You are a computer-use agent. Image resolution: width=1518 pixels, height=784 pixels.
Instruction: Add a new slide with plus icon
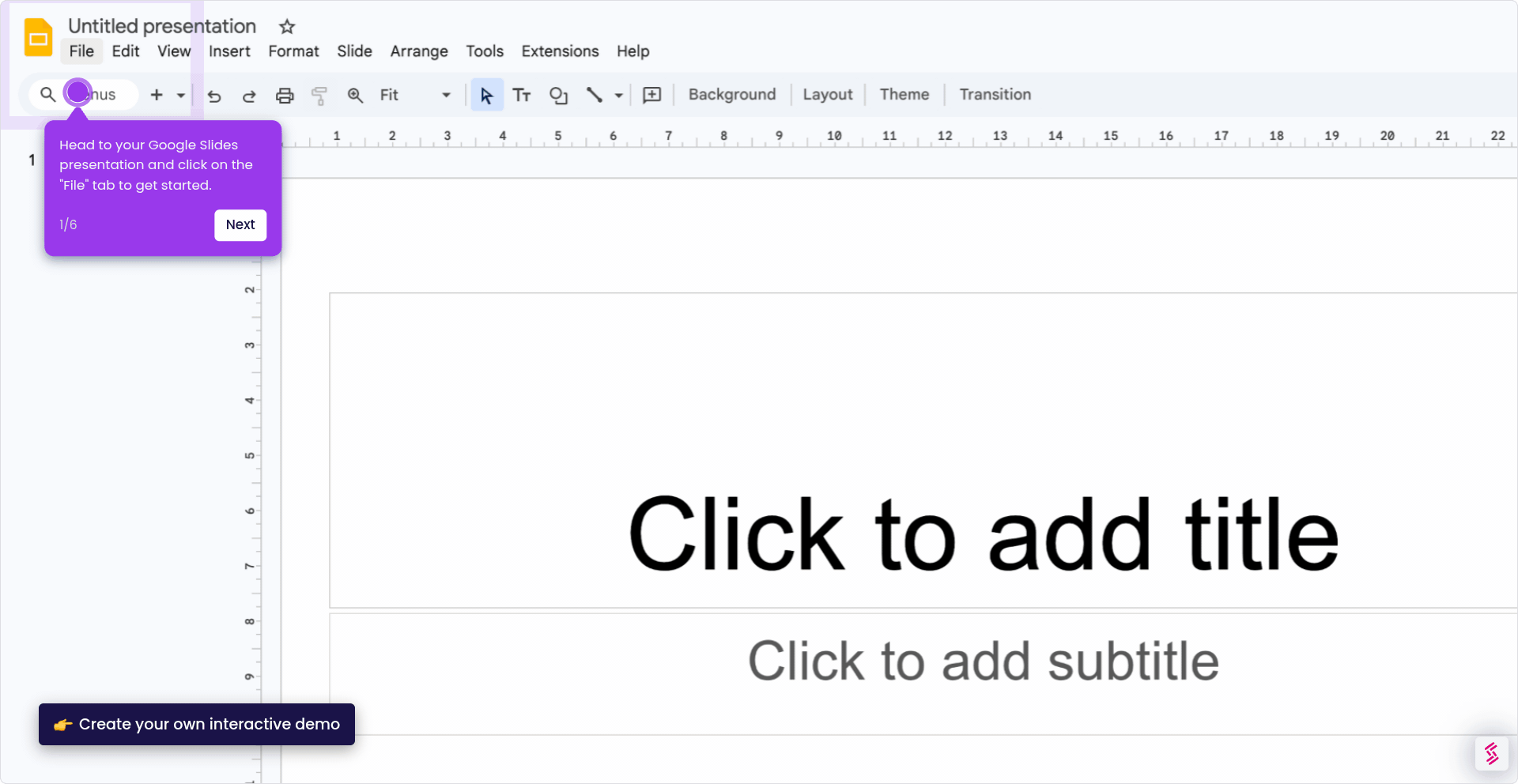click(x=157, y=95)
